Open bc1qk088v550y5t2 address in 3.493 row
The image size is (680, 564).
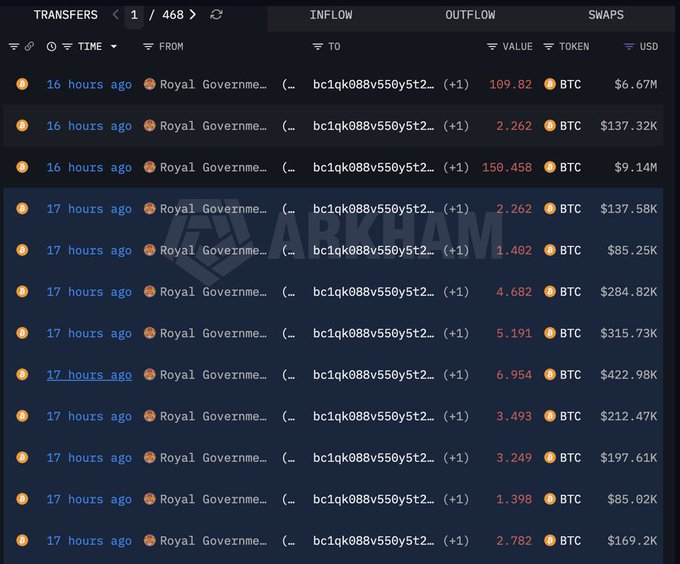click(x=373, y=416)
